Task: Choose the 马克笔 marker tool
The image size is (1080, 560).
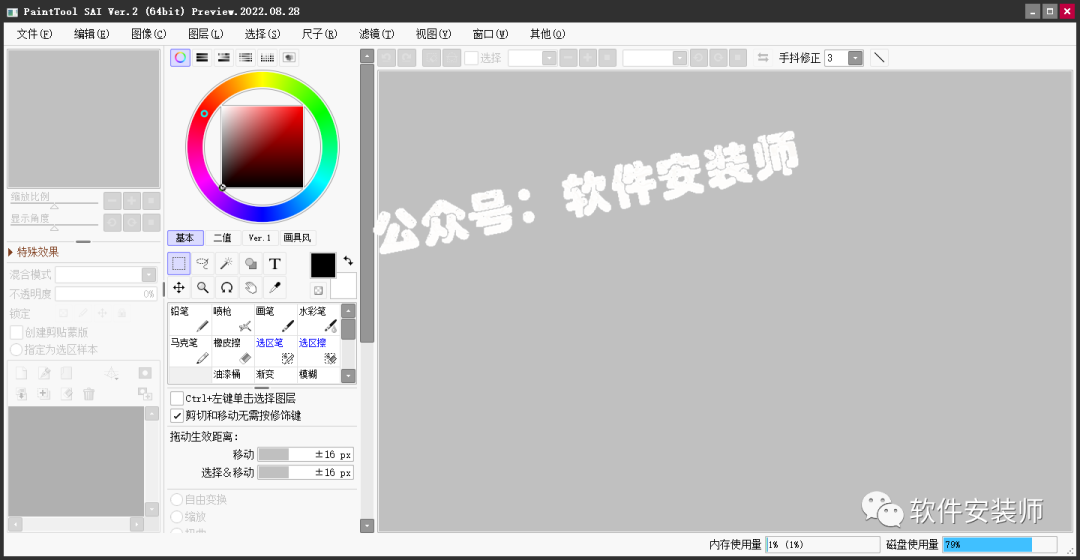Action: coord(189,351)
